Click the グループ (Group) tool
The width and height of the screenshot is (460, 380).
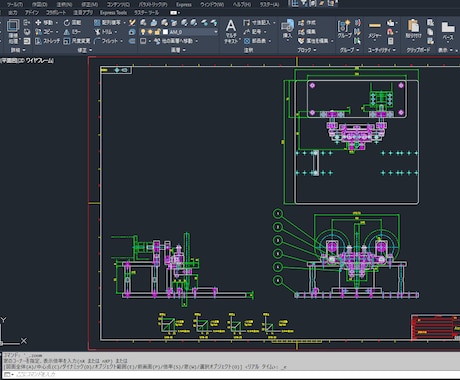[x=344, y=29]
